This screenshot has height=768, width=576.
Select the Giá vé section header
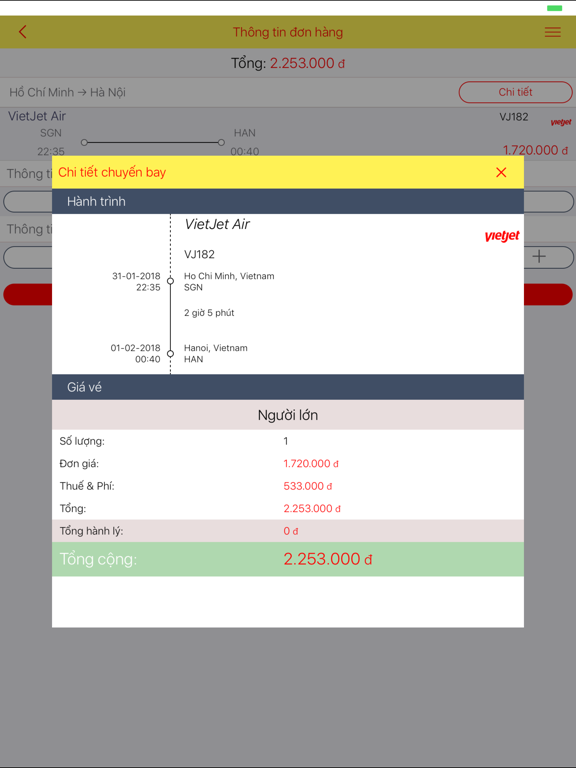288,387
